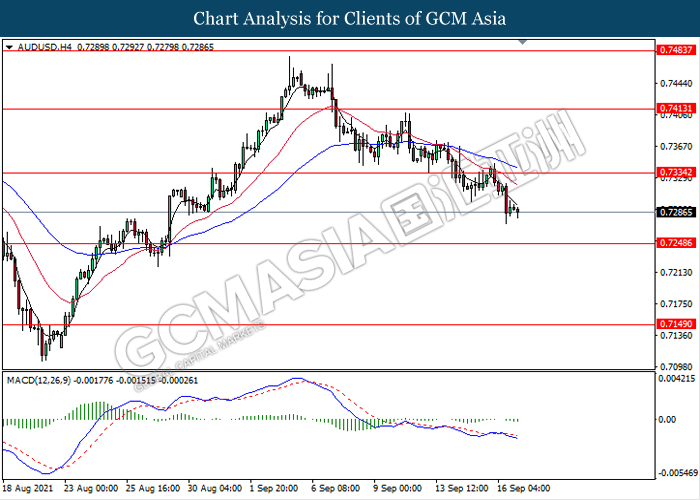
Task: Click the 1 Sep 20:00 time label
Action: [274, 488]
